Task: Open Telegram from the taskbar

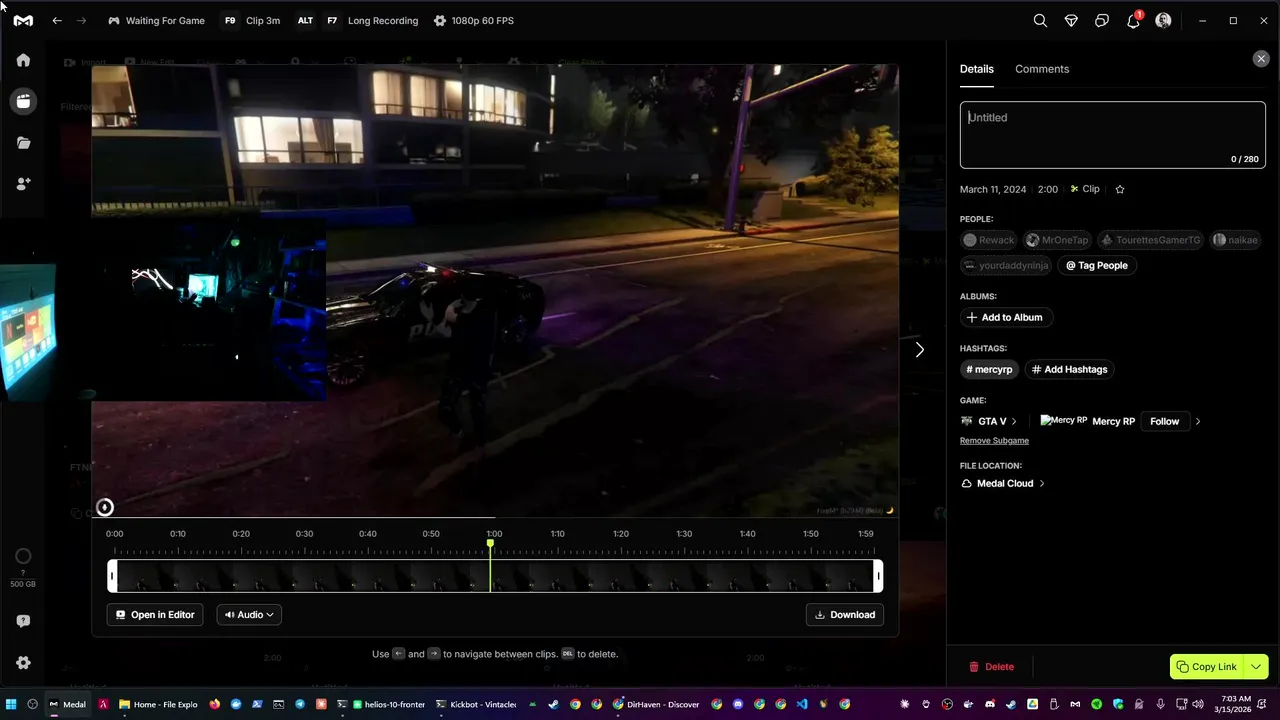Action: (x=300, y=704)
